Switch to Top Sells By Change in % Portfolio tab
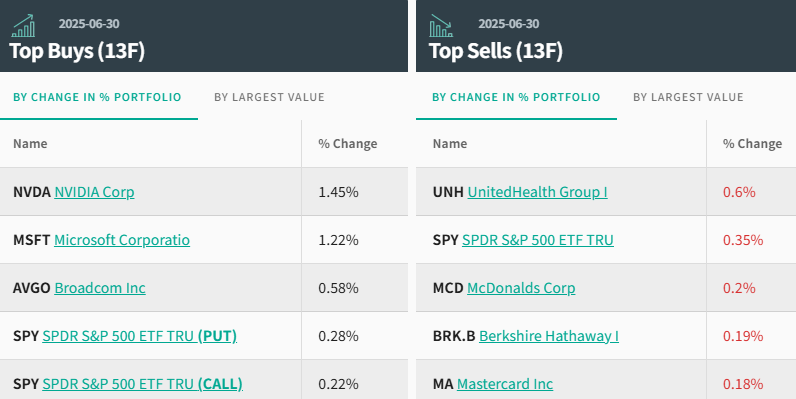Viewport: 796px width, 399px height. coord(516,97)
